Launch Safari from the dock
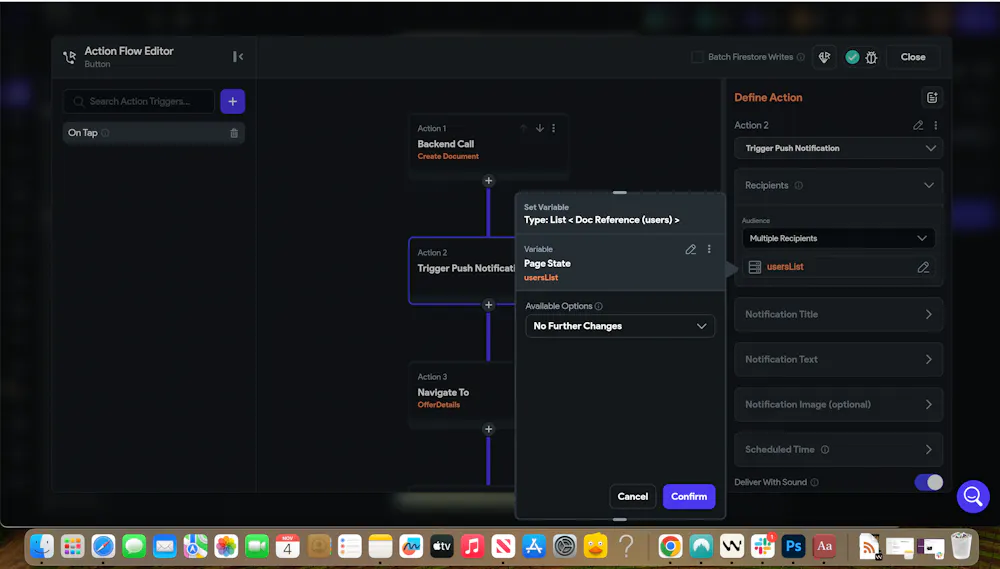This screenshot has height=569, width=1000. (103, 545)
